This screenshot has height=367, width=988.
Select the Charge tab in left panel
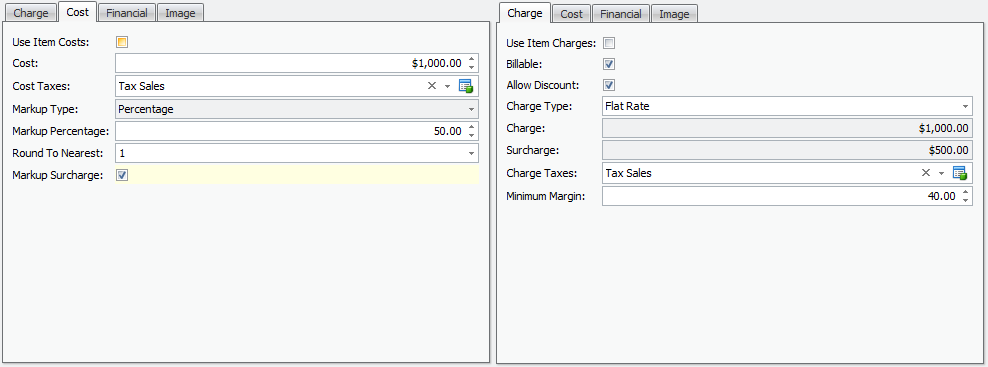pos(31,13)
